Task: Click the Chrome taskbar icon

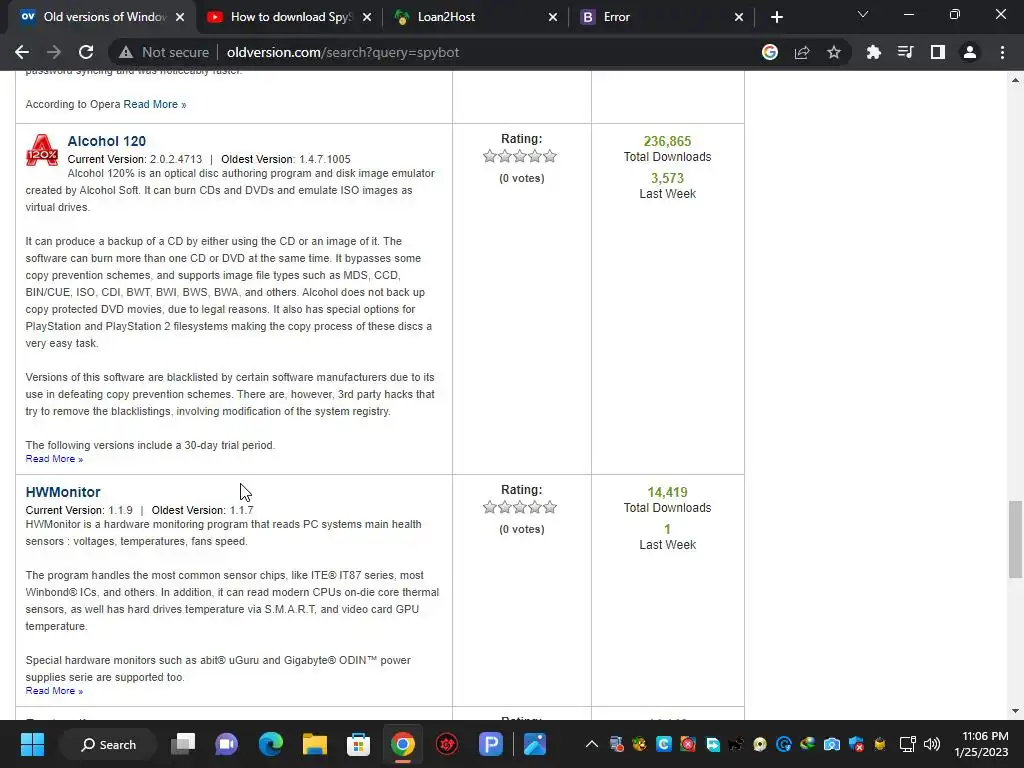Action: coord(402,744)
